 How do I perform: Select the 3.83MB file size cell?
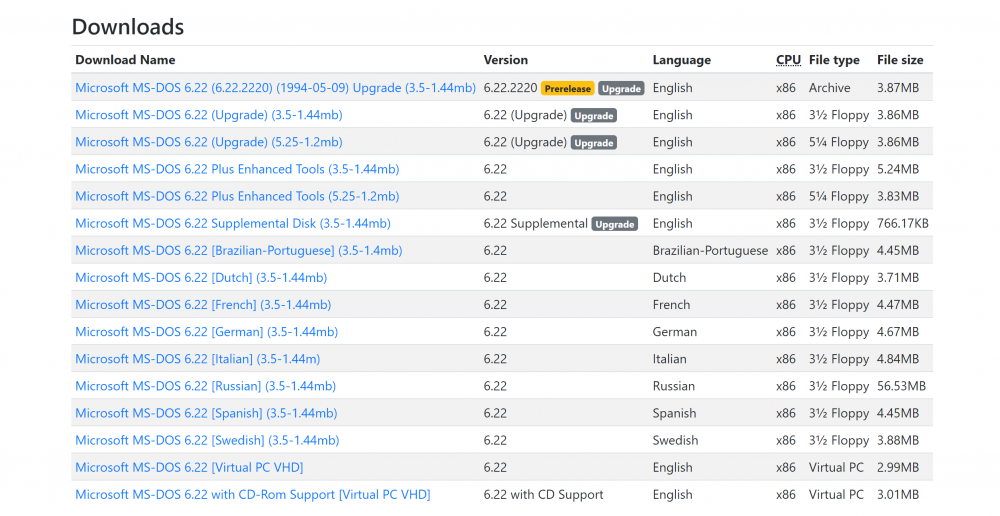(898, 196)
